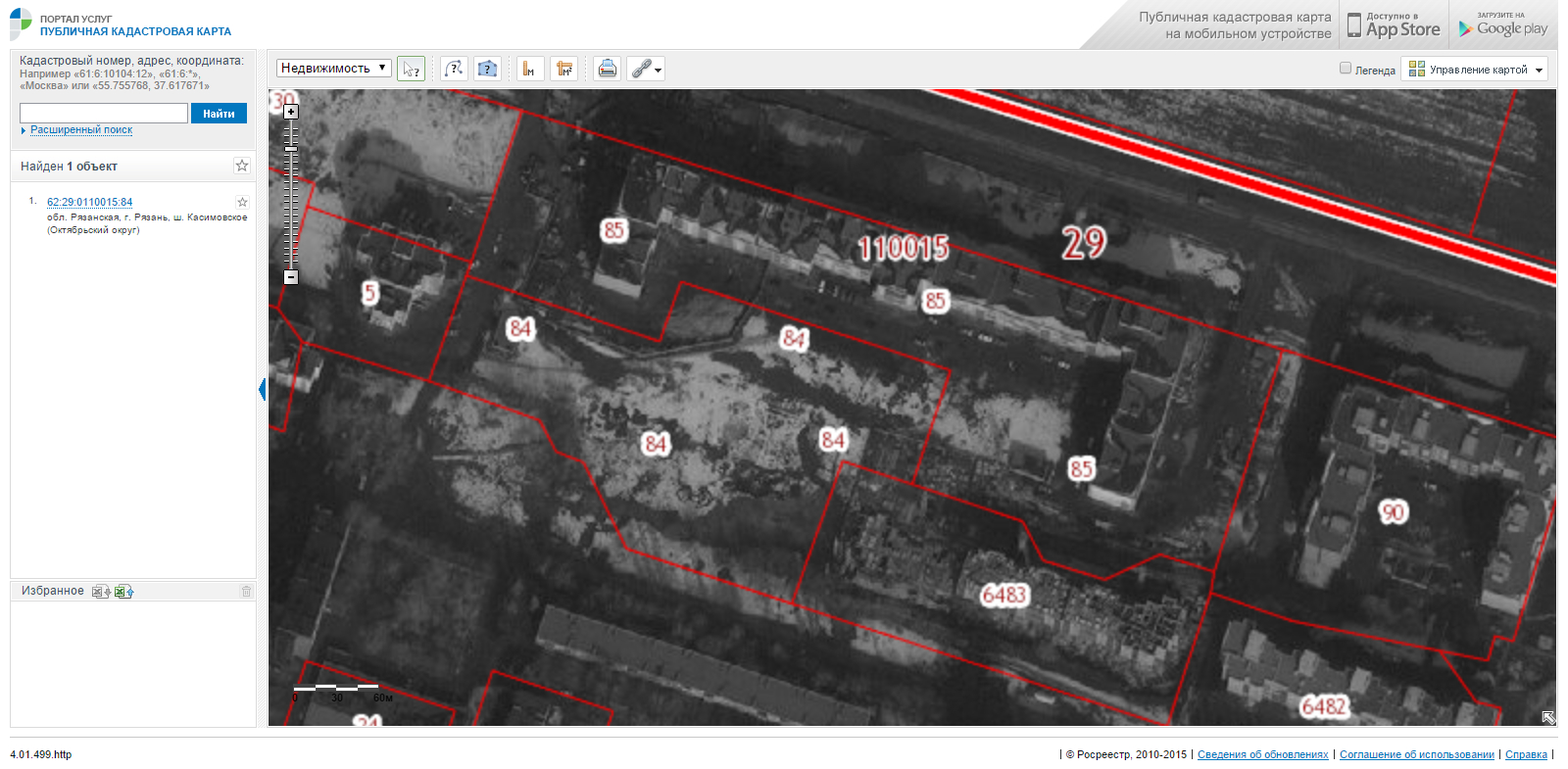Click the green Excel import icon in Избранное

(x=123, y=591)
